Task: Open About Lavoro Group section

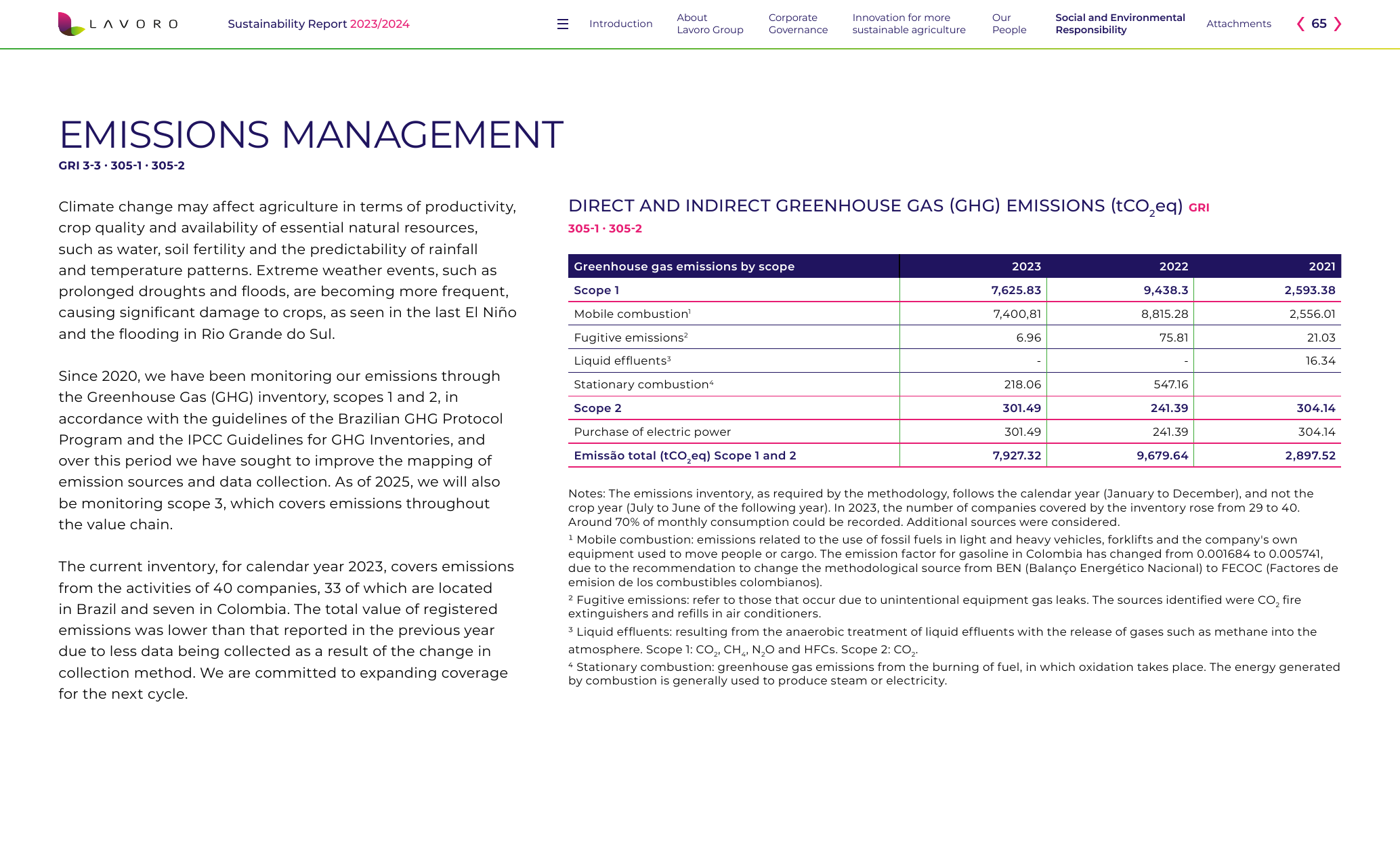Action: [x=710, y=24]
